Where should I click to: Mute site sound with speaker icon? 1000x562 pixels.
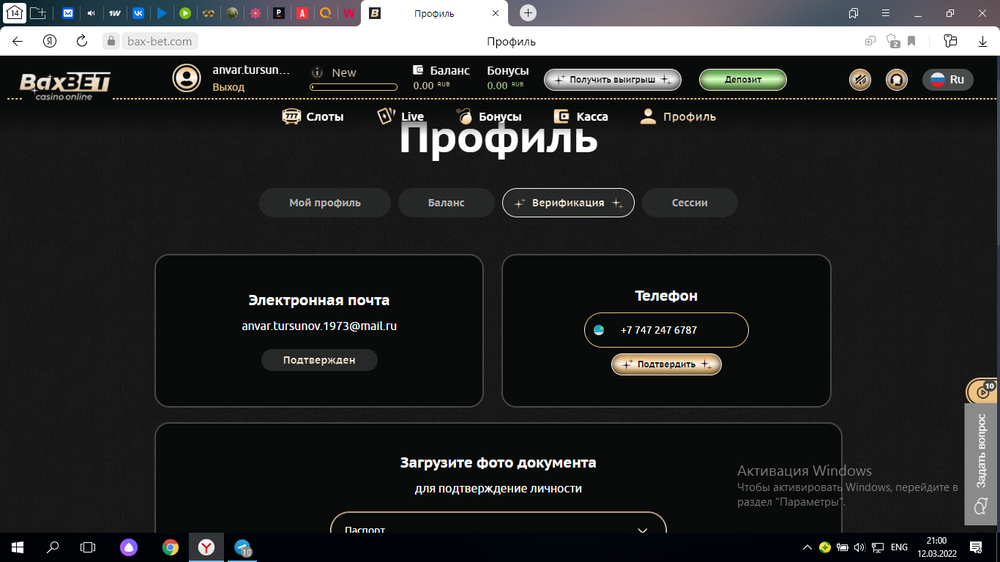click(x=860, y=80)
